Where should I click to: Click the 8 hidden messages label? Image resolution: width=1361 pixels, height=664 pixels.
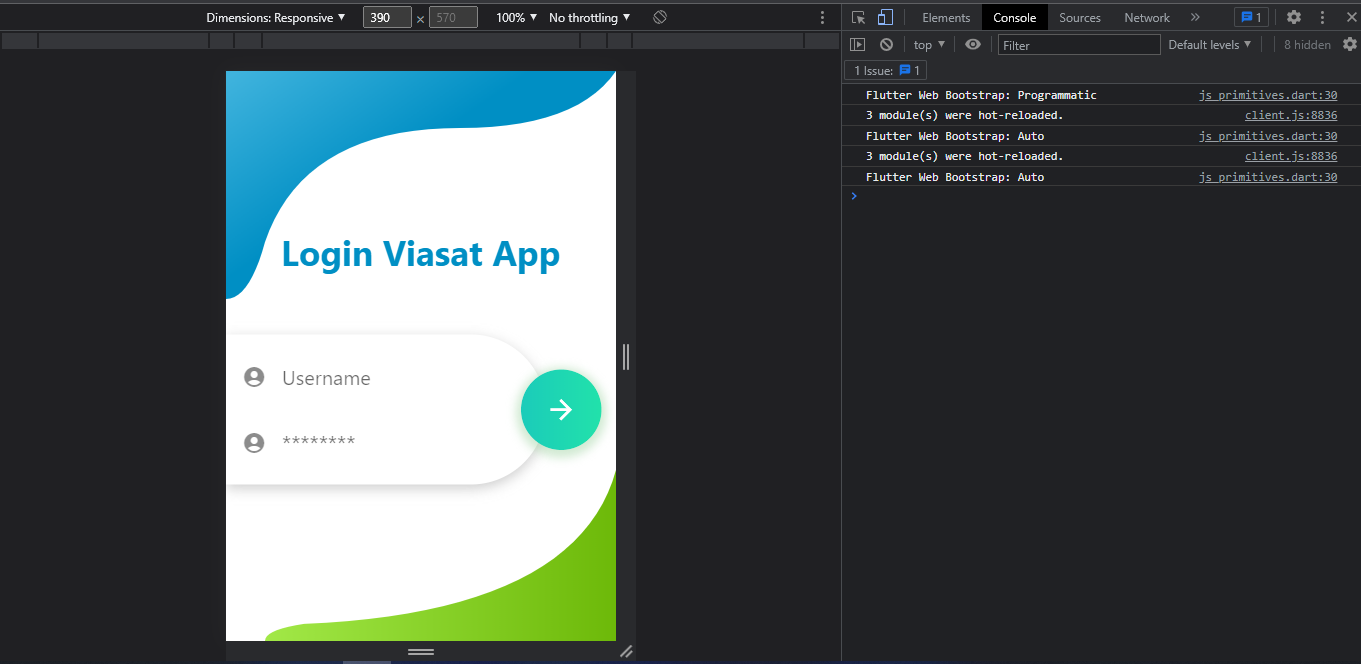point(1307,44)
